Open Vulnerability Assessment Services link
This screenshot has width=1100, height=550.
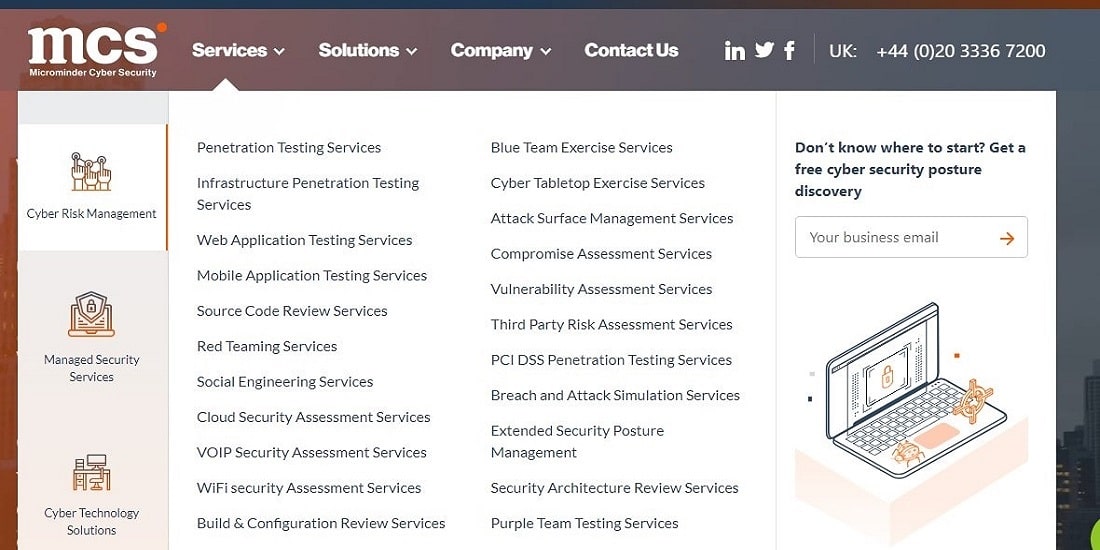(601, 289)
